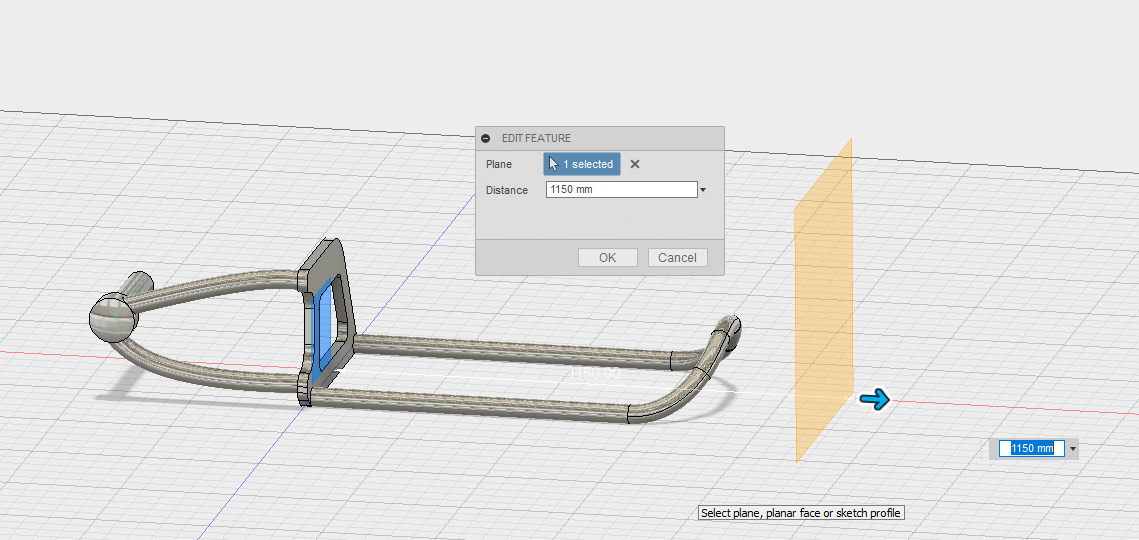Click the Distance input in the dialog
Screen dimensions: 1139x540
[x=621, y=189]
